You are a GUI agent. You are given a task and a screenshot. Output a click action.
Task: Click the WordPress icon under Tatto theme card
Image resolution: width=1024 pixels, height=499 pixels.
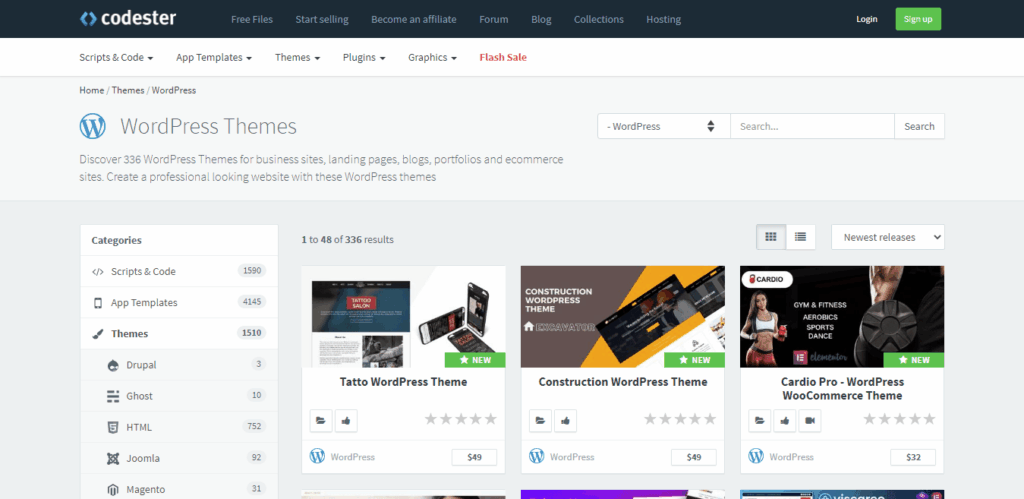[318, 456]
